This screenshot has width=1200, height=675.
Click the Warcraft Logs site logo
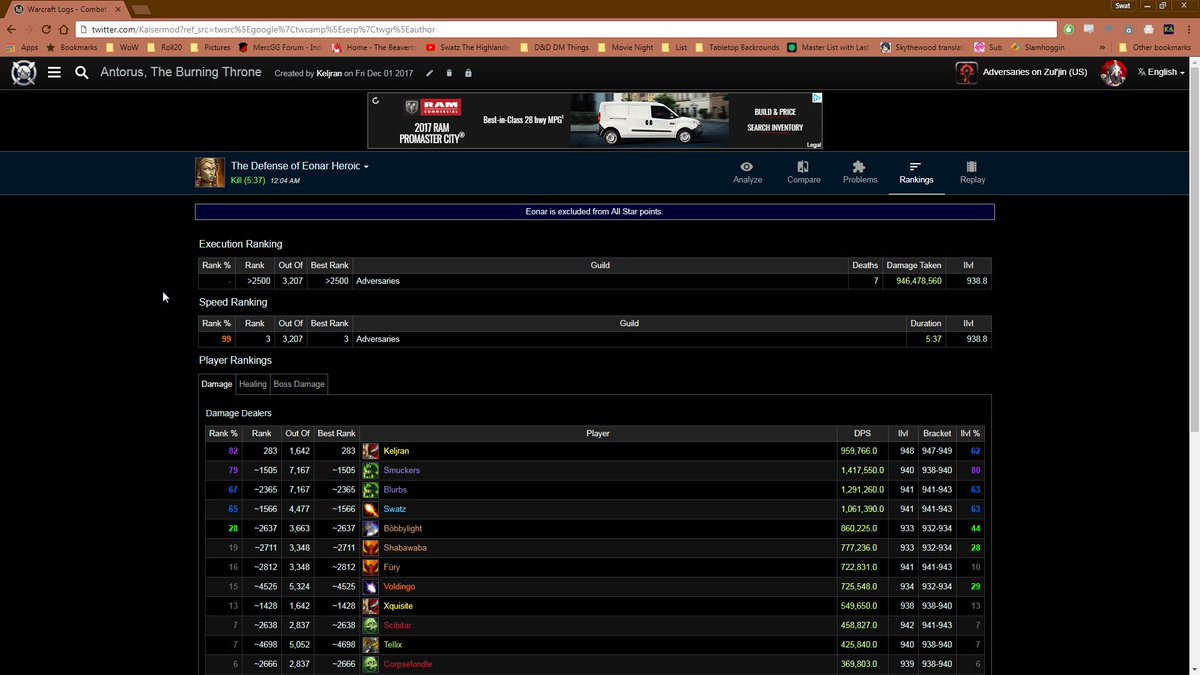[24, 72]
